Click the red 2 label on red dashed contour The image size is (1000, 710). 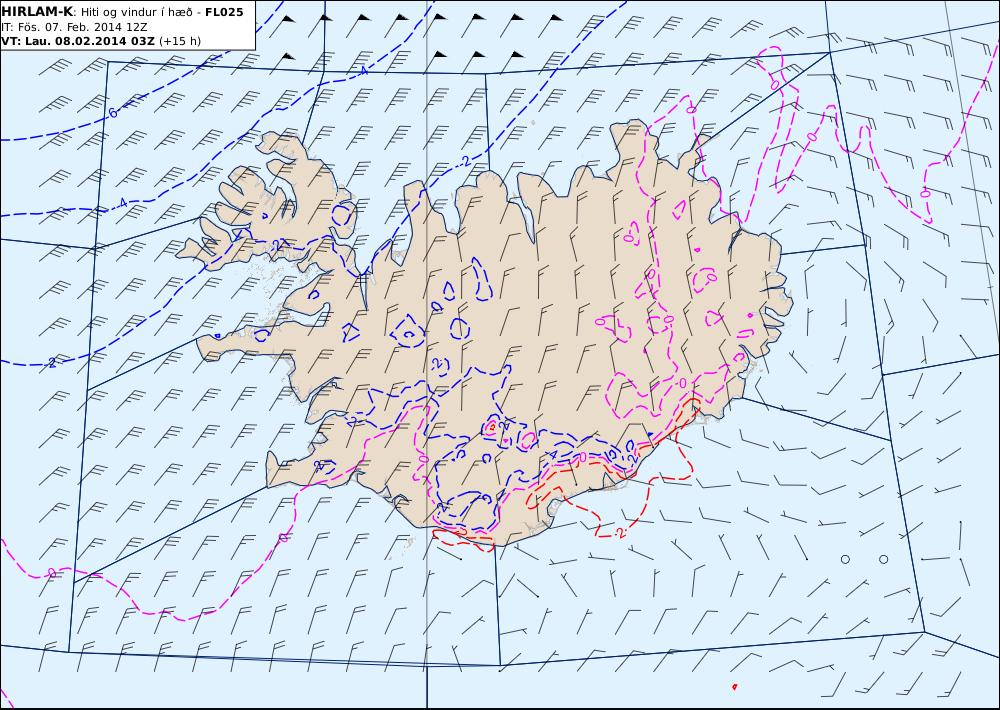pyautogui.click(x=621, y=532)
